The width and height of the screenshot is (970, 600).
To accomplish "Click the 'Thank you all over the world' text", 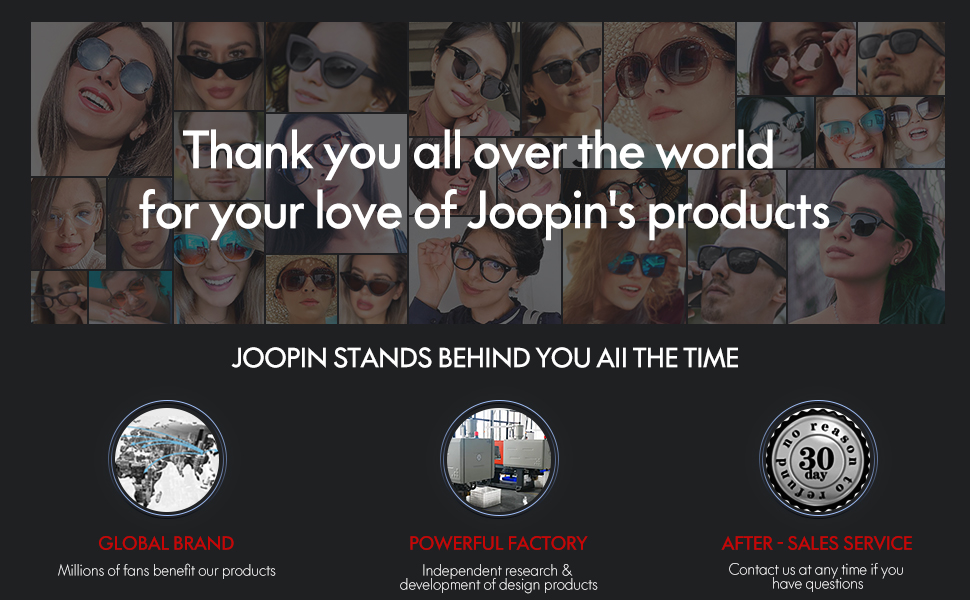I will pos(478,150).
